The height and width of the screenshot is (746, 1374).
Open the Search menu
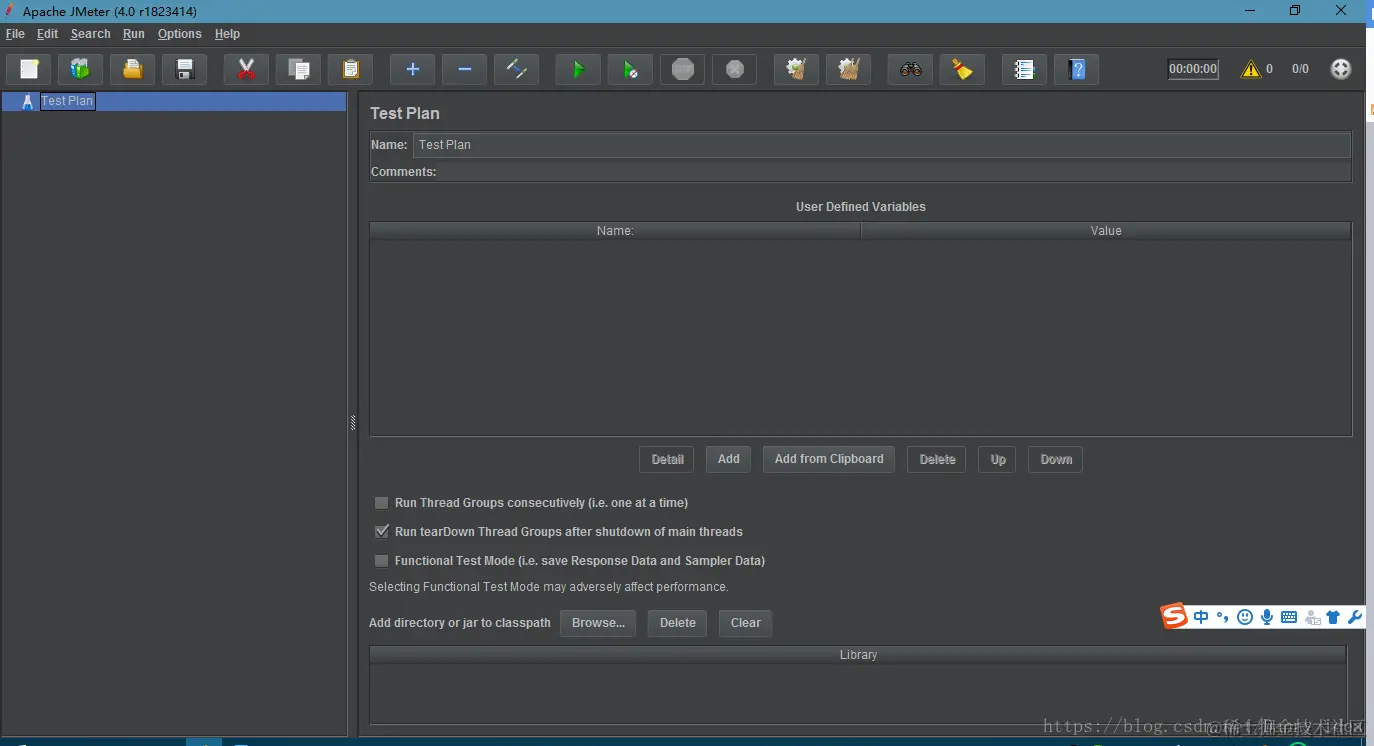coord(90,34)
